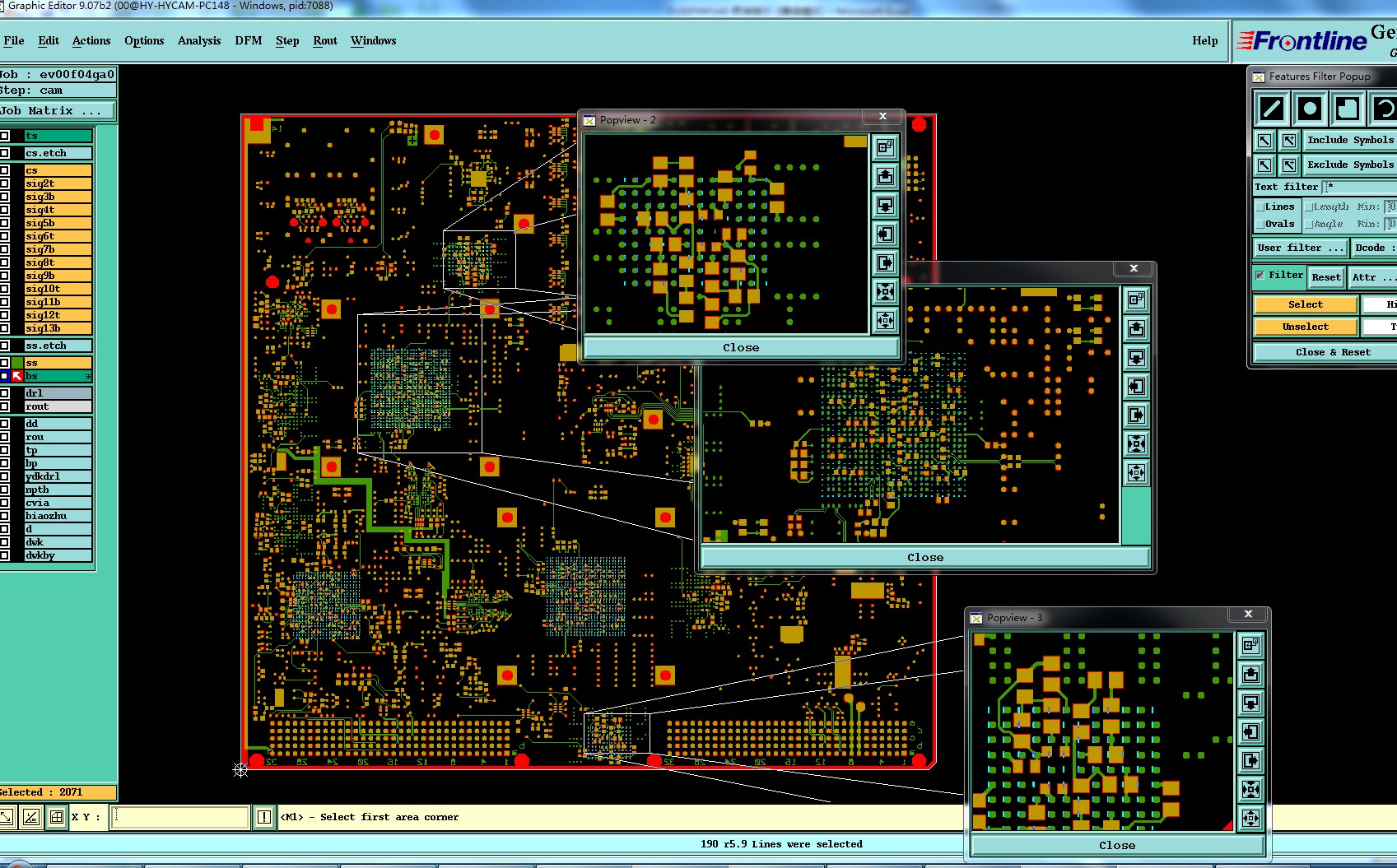Click the Include Symbols button

point(1350,141)
